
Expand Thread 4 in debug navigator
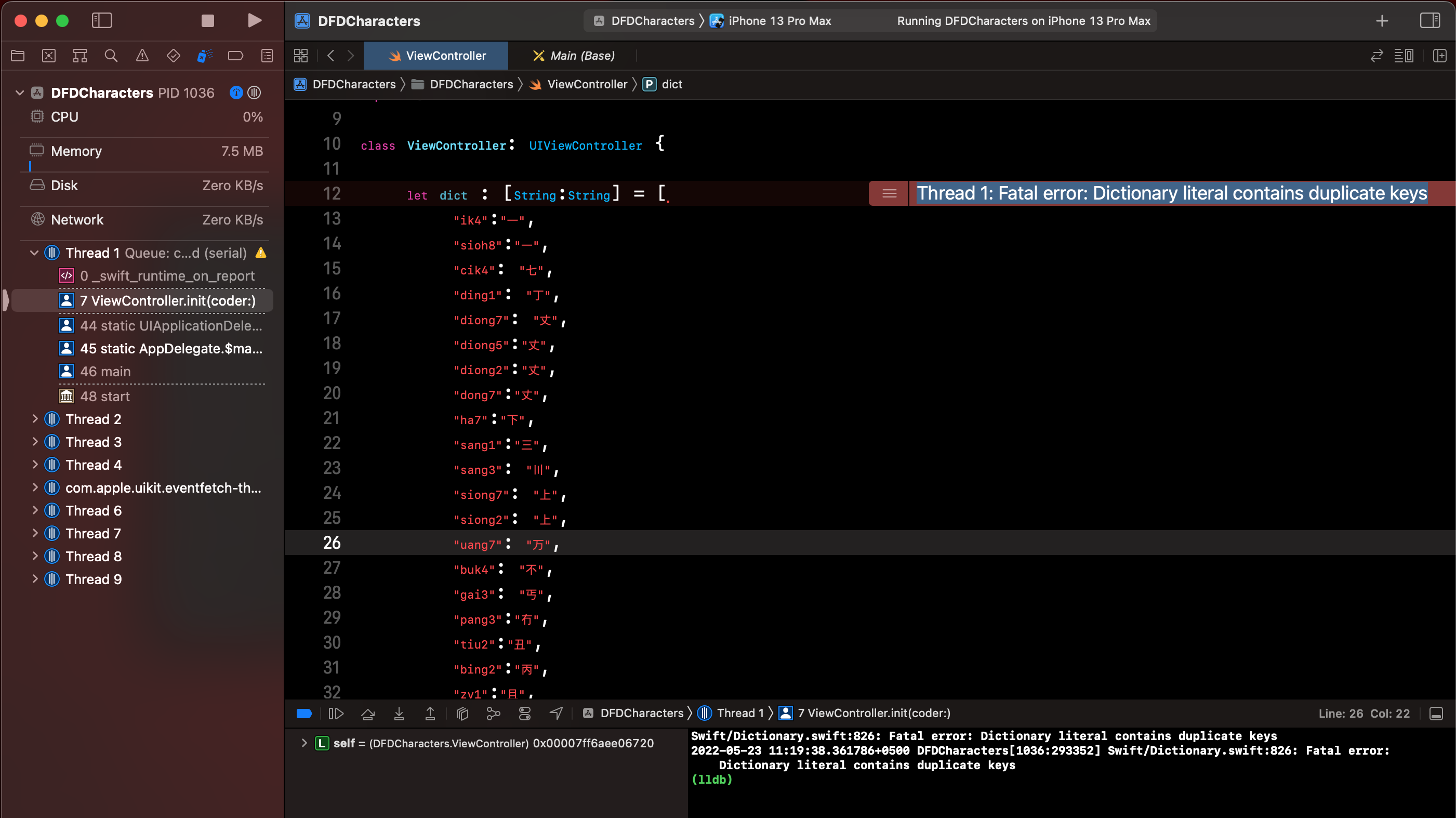[34, 464]
